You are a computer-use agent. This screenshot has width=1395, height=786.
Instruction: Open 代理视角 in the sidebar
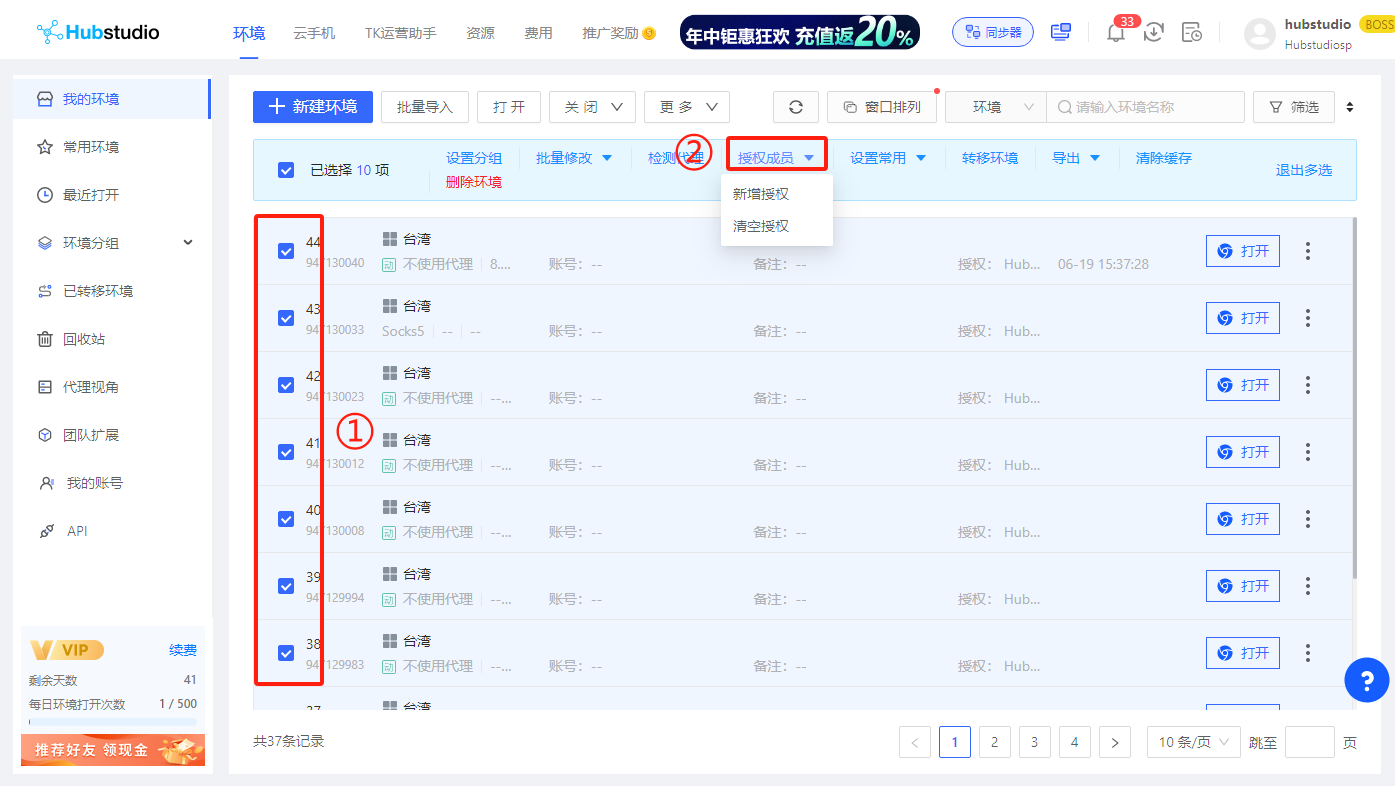pos(111,387)
